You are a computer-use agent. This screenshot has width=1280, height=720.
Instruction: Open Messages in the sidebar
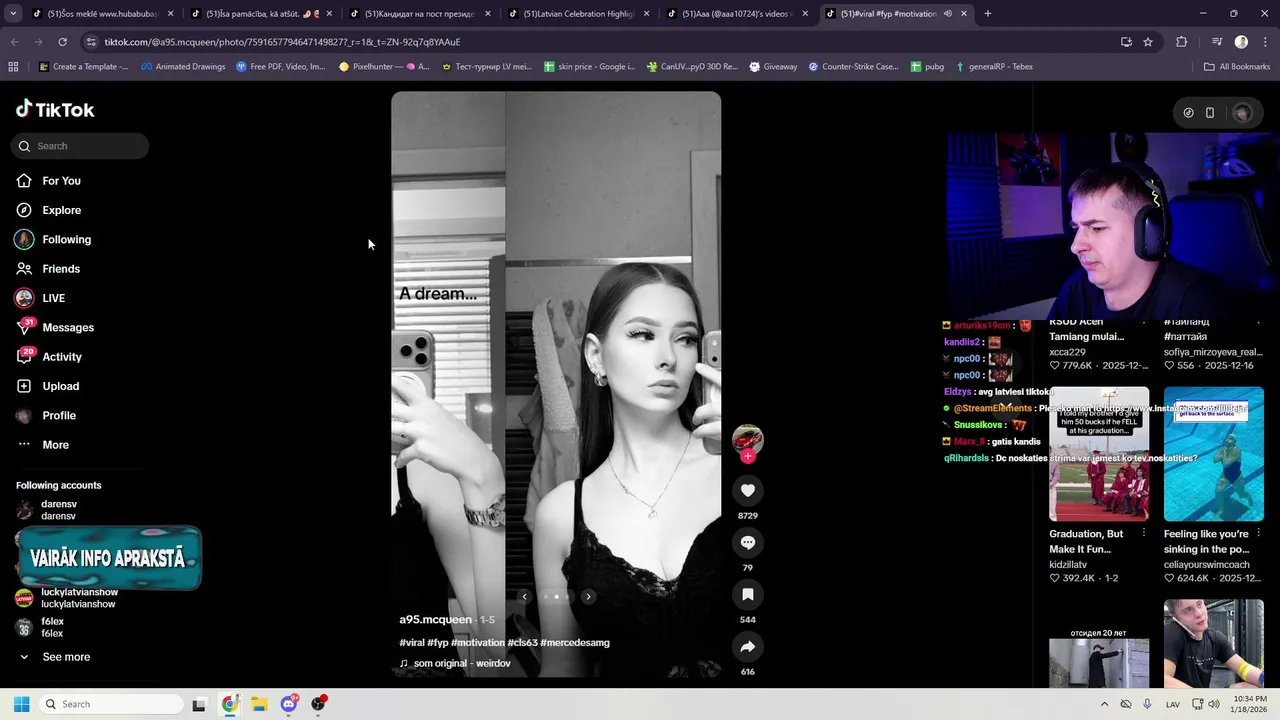(68, 327)
